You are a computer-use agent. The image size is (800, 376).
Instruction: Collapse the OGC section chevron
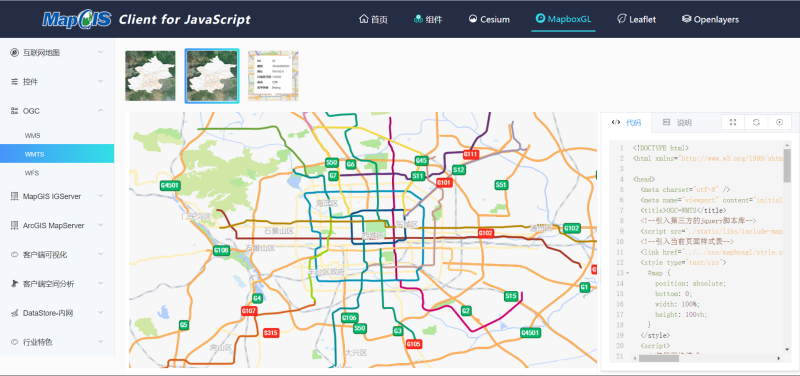coord(101,111)
